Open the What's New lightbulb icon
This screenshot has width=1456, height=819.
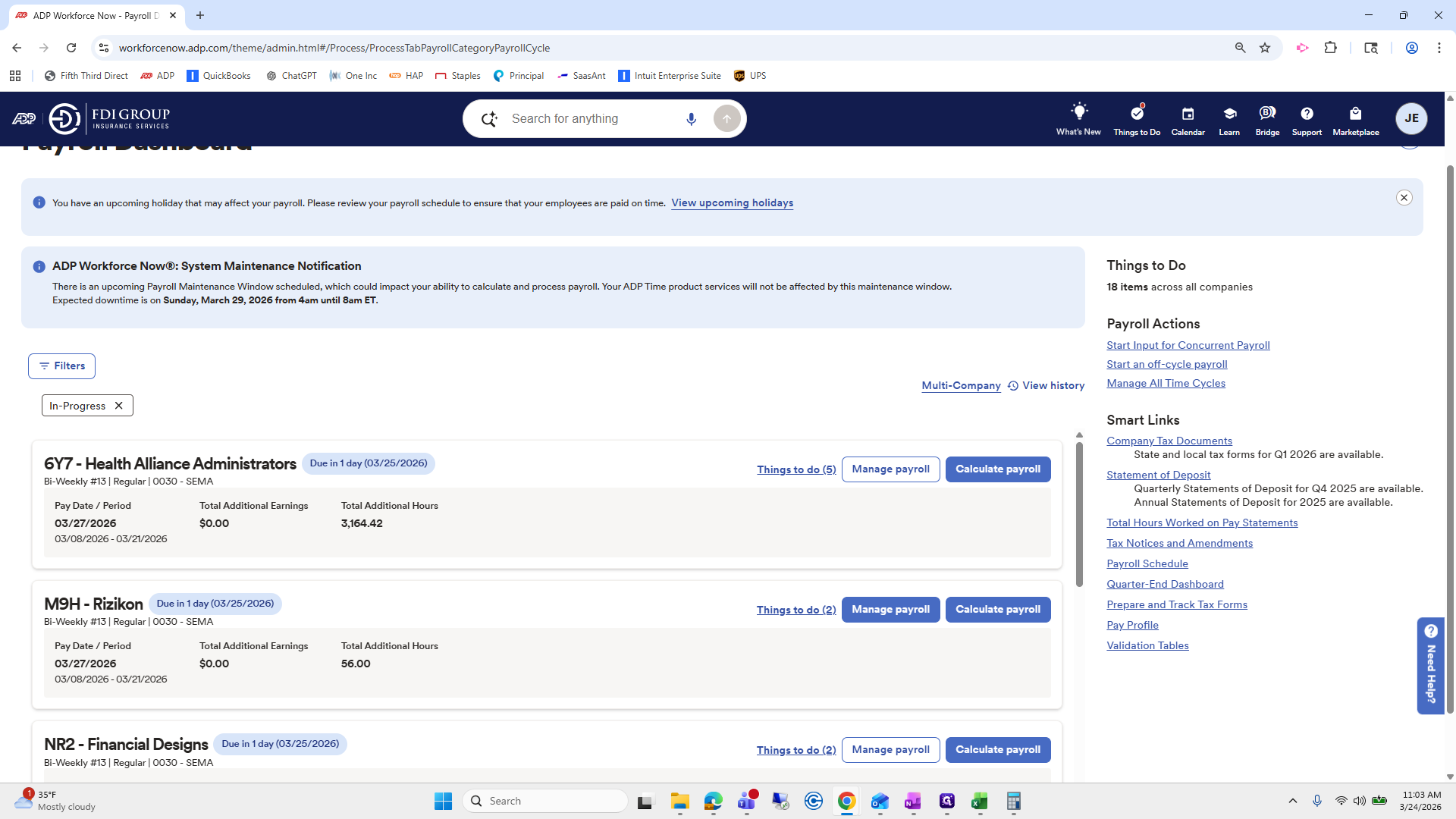(x=1078, y=112)
